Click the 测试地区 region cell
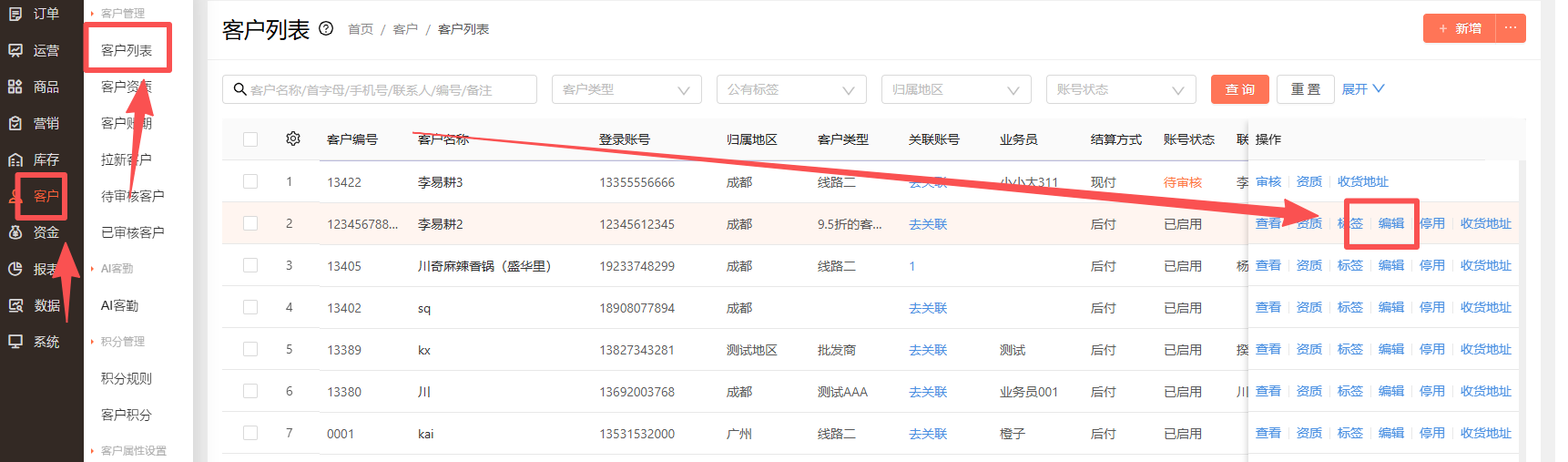The height and width of the screenshot is (462, 1568). pyautogui.click(x=752, y=350)
